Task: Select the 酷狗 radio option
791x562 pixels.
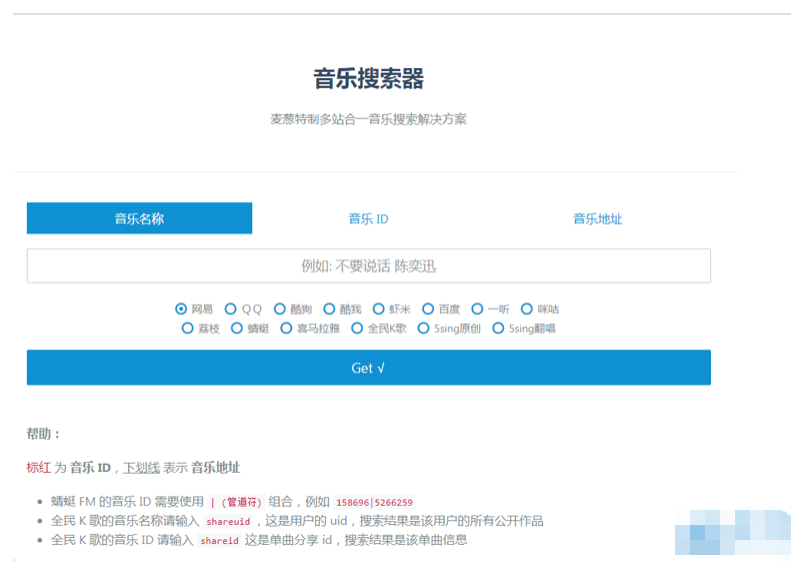Action: pos(280,309)
